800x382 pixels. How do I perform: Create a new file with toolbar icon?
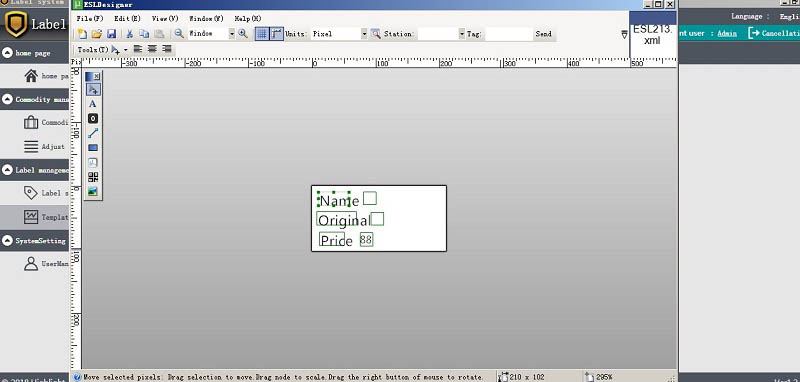tap(82, 34)
